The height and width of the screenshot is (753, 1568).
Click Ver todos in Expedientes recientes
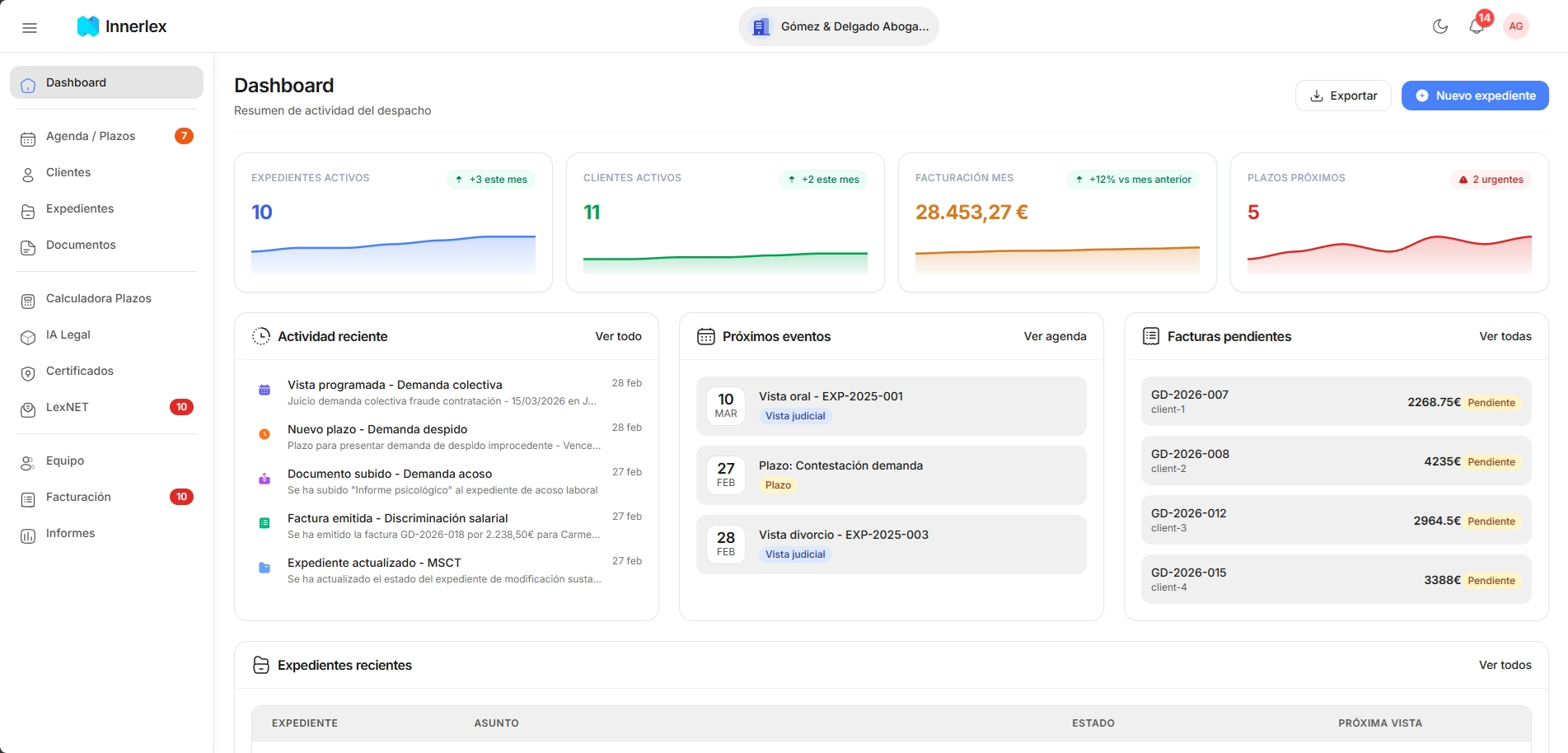(x=1505, y=665)
